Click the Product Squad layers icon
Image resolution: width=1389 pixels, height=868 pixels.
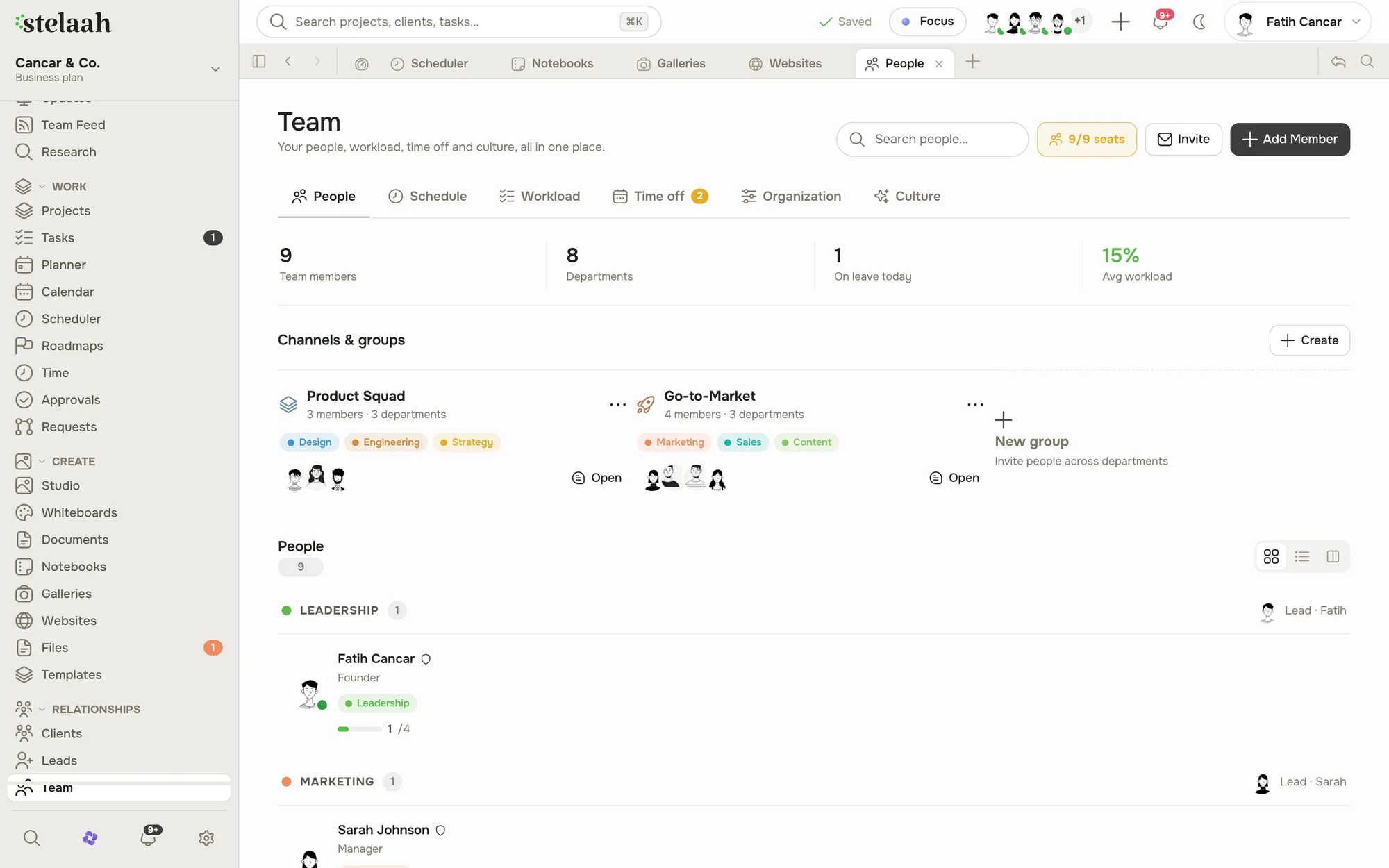click(288, 404)
